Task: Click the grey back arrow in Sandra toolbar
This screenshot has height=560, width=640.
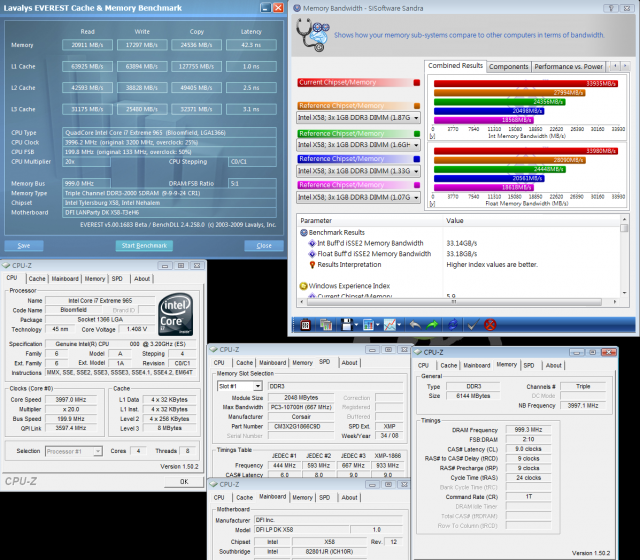Action: coord(415,325)
